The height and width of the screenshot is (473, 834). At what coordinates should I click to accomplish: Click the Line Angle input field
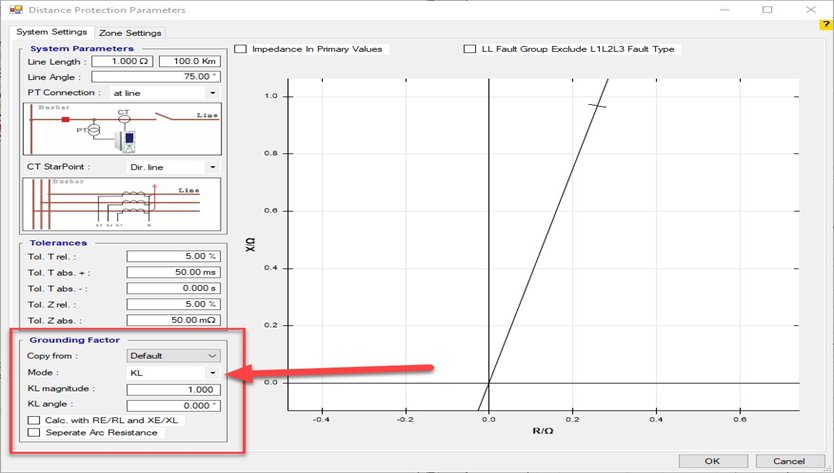[157, 76]
